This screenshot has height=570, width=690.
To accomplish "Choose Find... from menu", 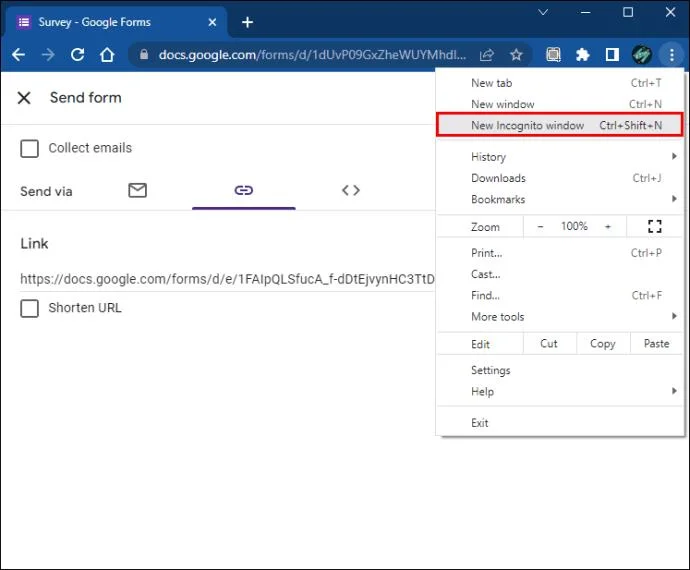I will (x=560, y=295).
